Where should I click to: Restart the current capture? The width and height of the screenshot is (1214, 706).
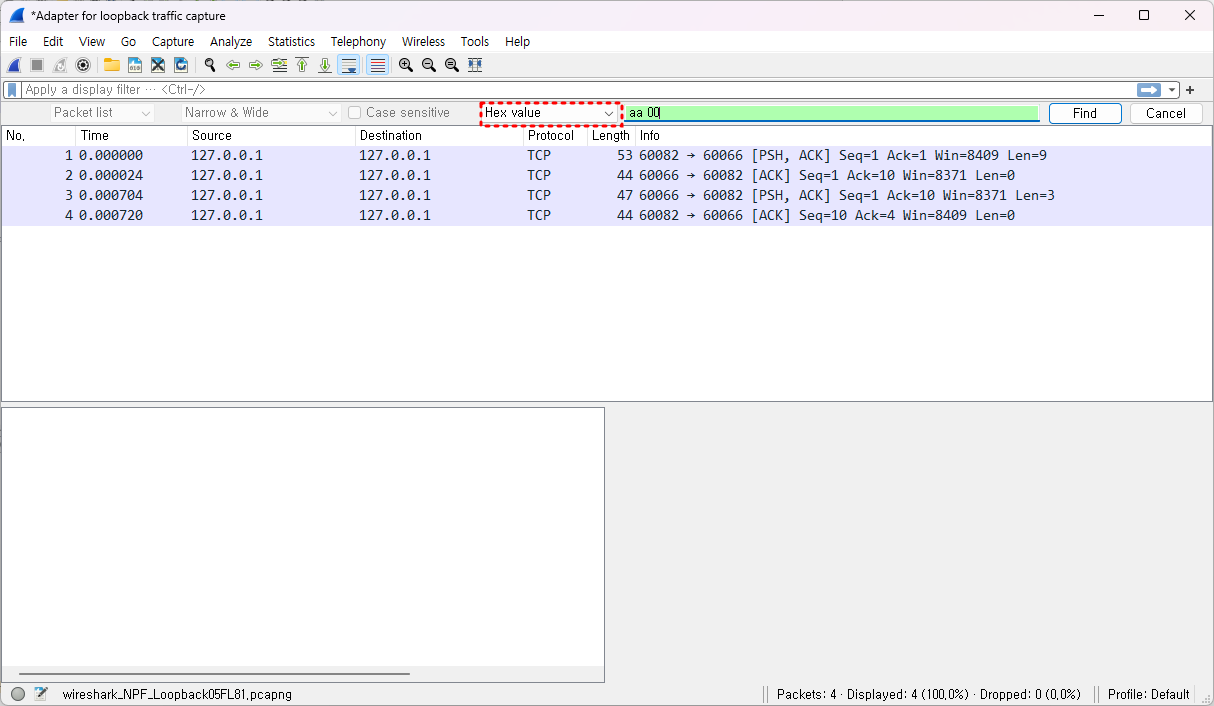[x=60, y=65]
